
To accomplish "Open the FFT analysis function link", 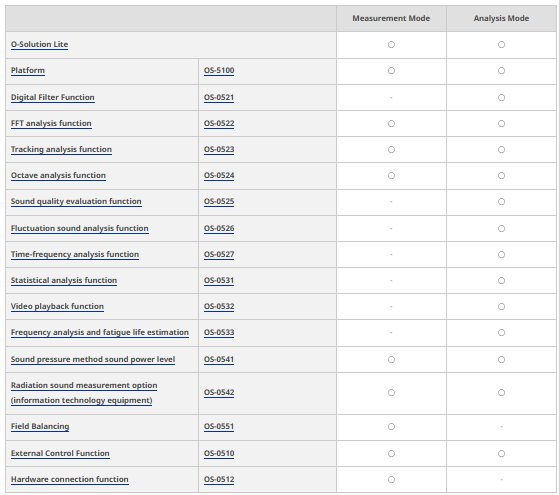I will pyautogui.click(x=51, y=124).
